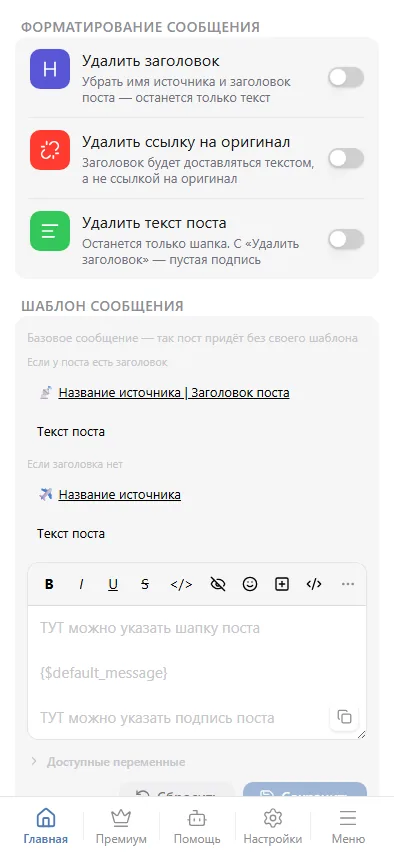Click the red broken-link icon
This screenshot has width=394, height=852.
pyautogui.click(x=50, y=150)
